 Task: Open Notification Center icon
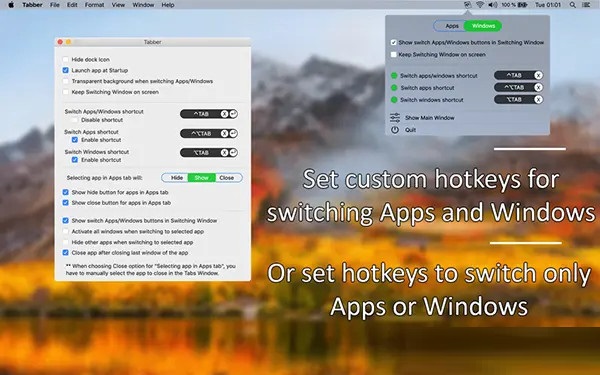(586, 5)
